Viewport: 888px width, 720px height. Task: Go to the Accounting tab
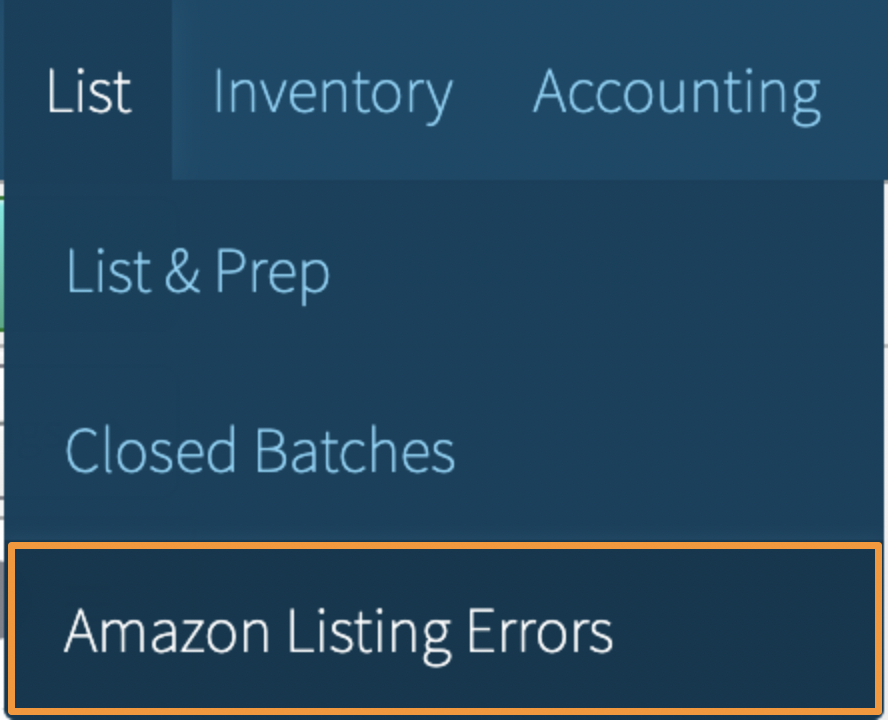[677, 92]
